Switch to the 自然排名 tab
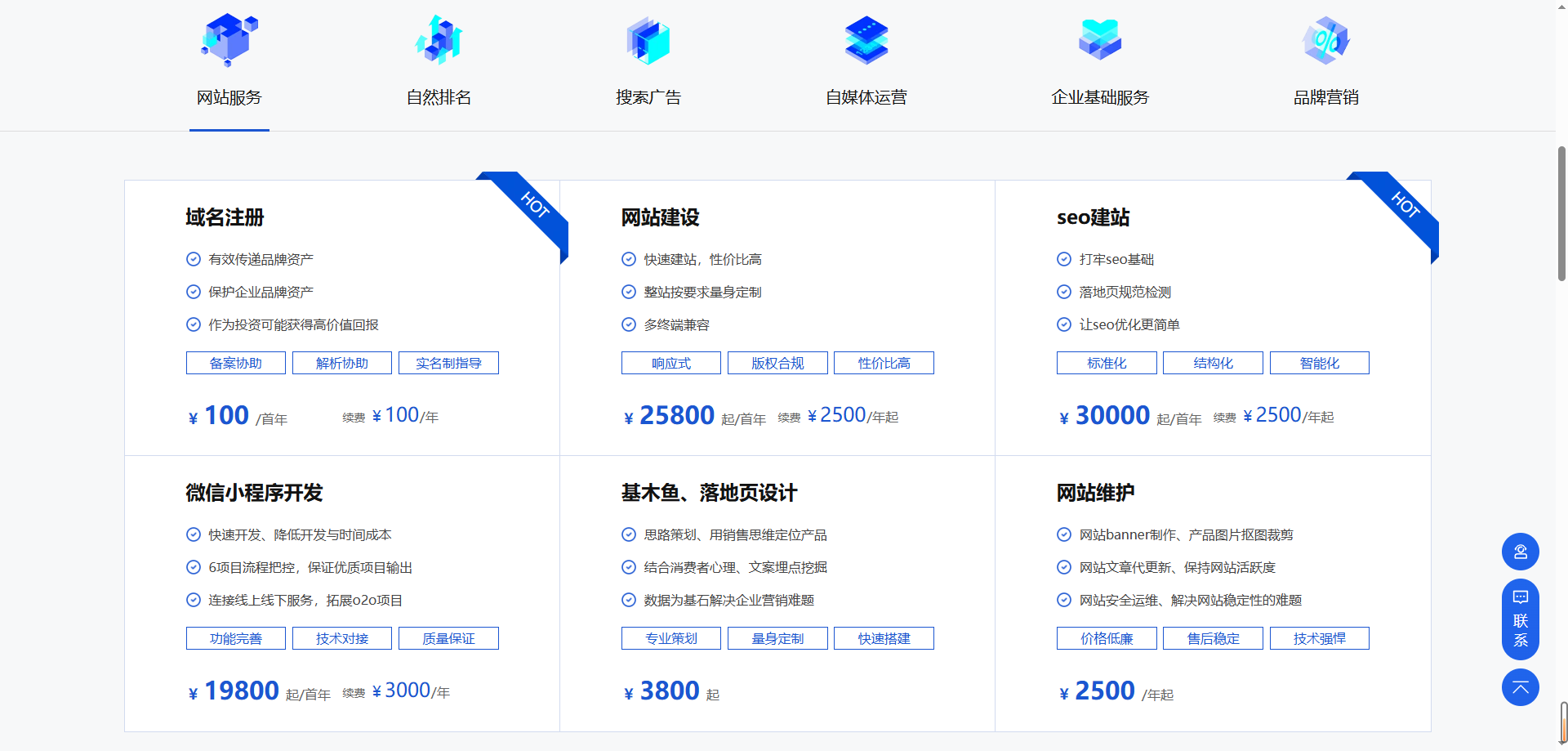Viewport: 1568px width, 751px height. pos(439,97)
